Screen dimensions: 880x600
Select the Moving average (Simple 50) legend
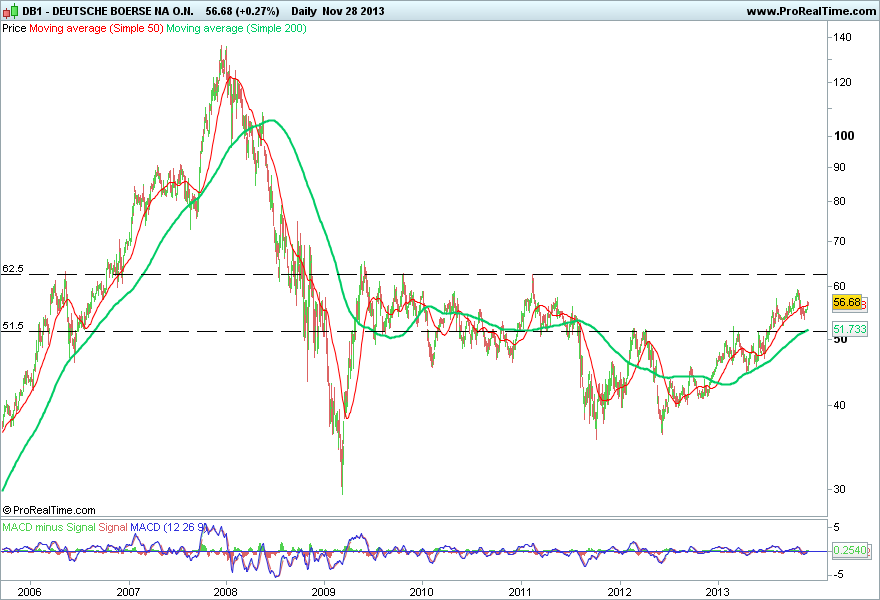click(96, 28)
